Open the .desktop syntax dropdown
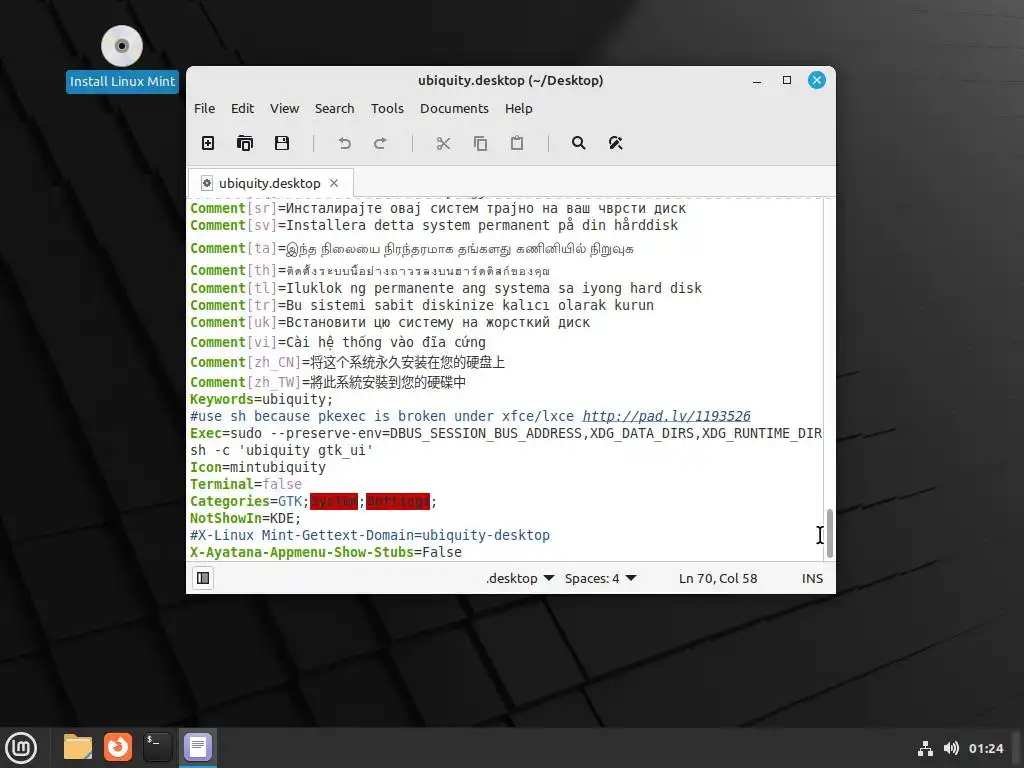 (x=520, y=579)
